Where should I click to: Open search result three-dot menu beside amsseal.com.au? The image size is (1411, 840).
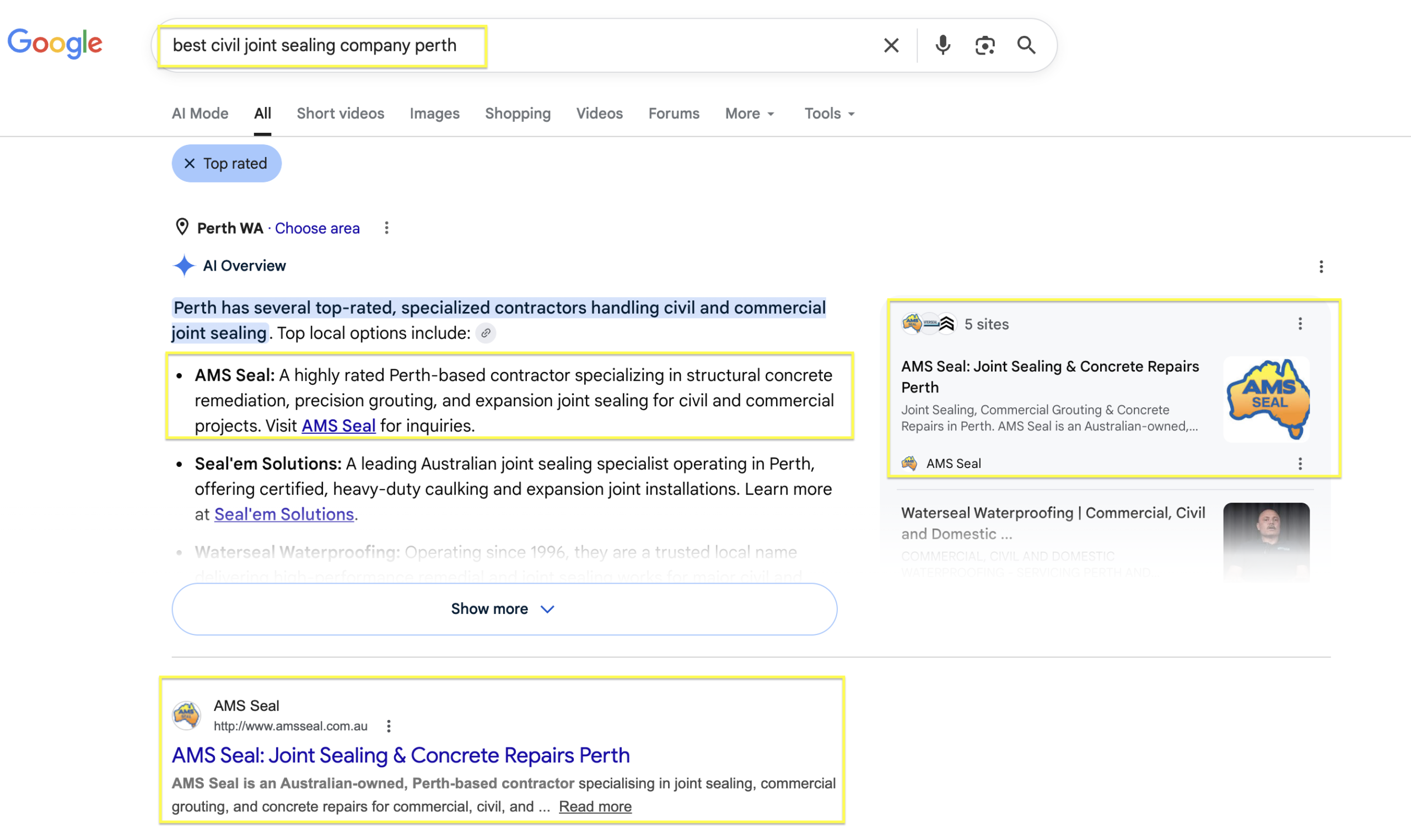click(x=388, y=726)
